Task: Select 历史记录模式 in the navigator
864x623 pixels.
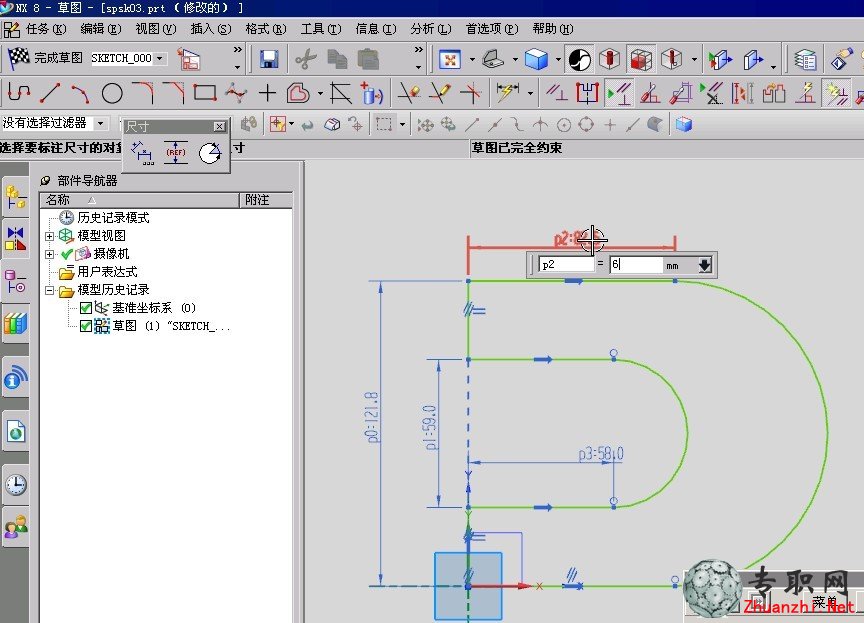Action: coord(113,218)
